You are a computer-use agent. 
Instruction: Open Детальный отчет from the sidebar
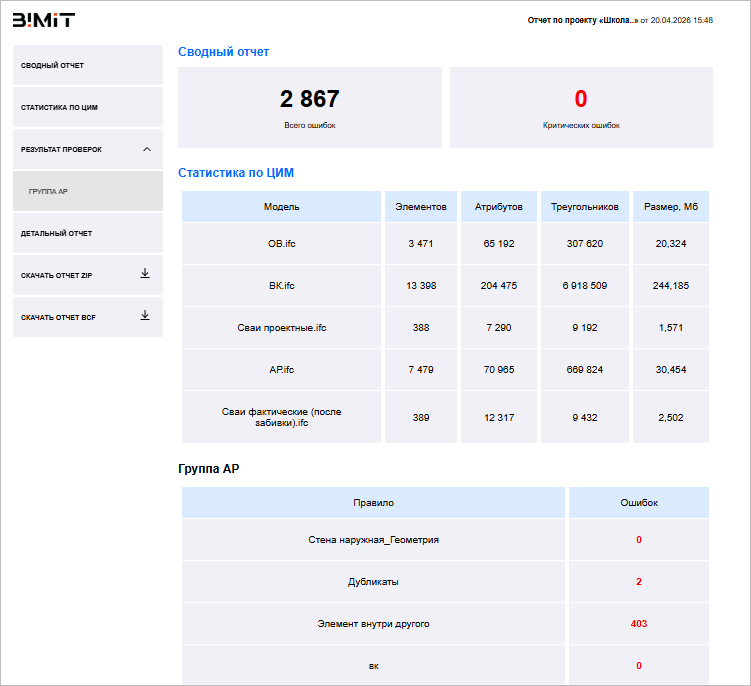point(87,233)
